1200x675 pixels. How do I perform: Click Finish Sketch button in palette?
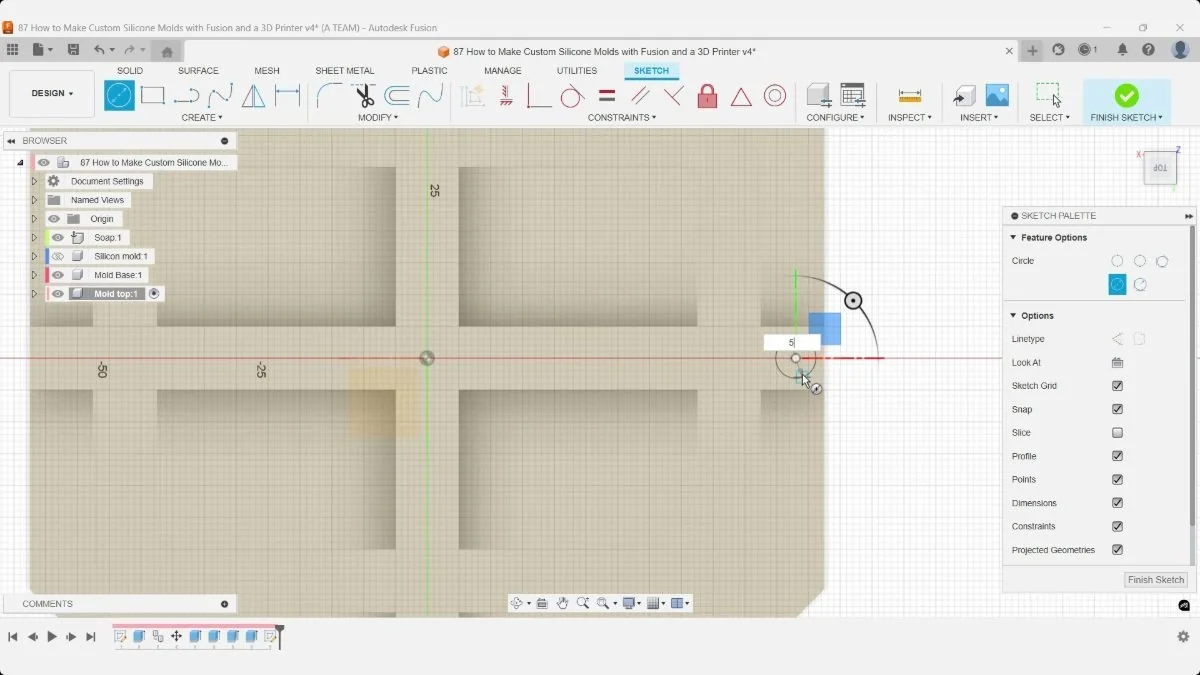tap(1155, 580)
